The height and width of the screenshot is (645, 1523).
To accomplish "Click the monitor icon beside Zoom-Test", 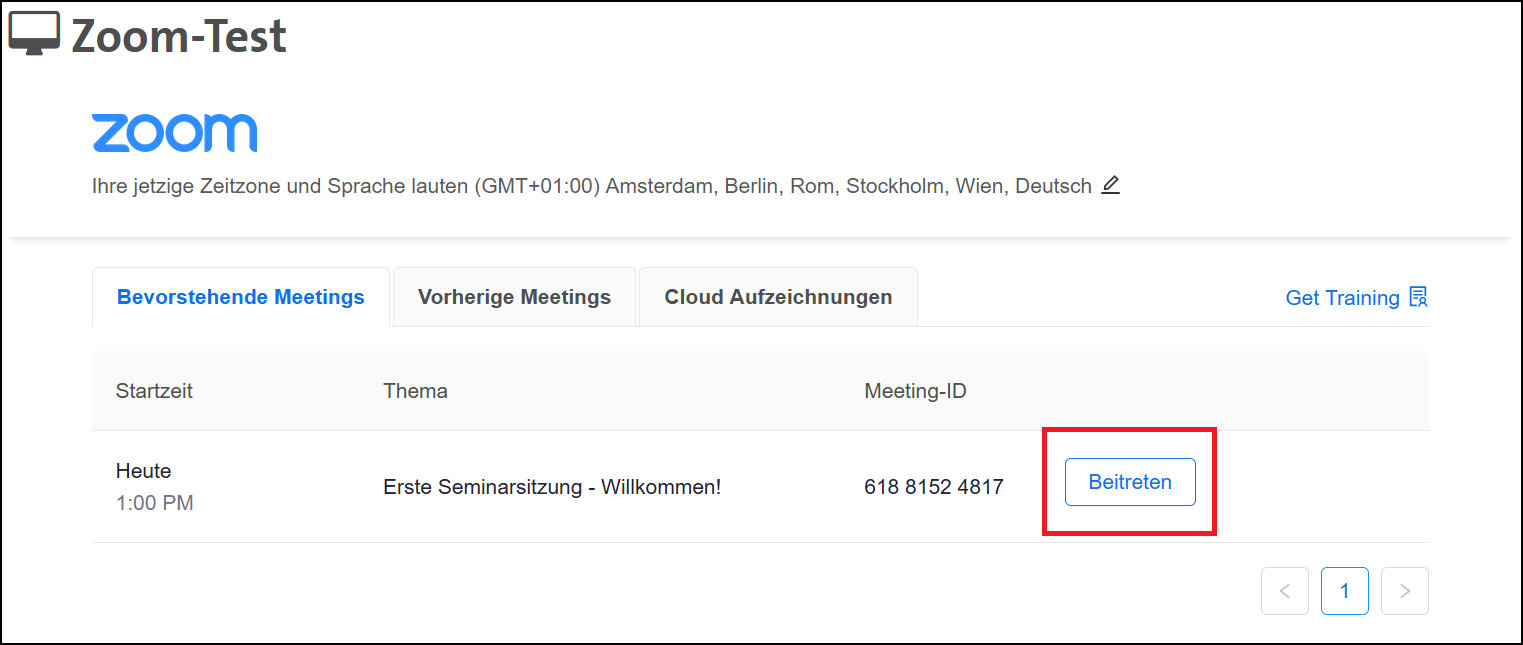I will coord(34,34).
